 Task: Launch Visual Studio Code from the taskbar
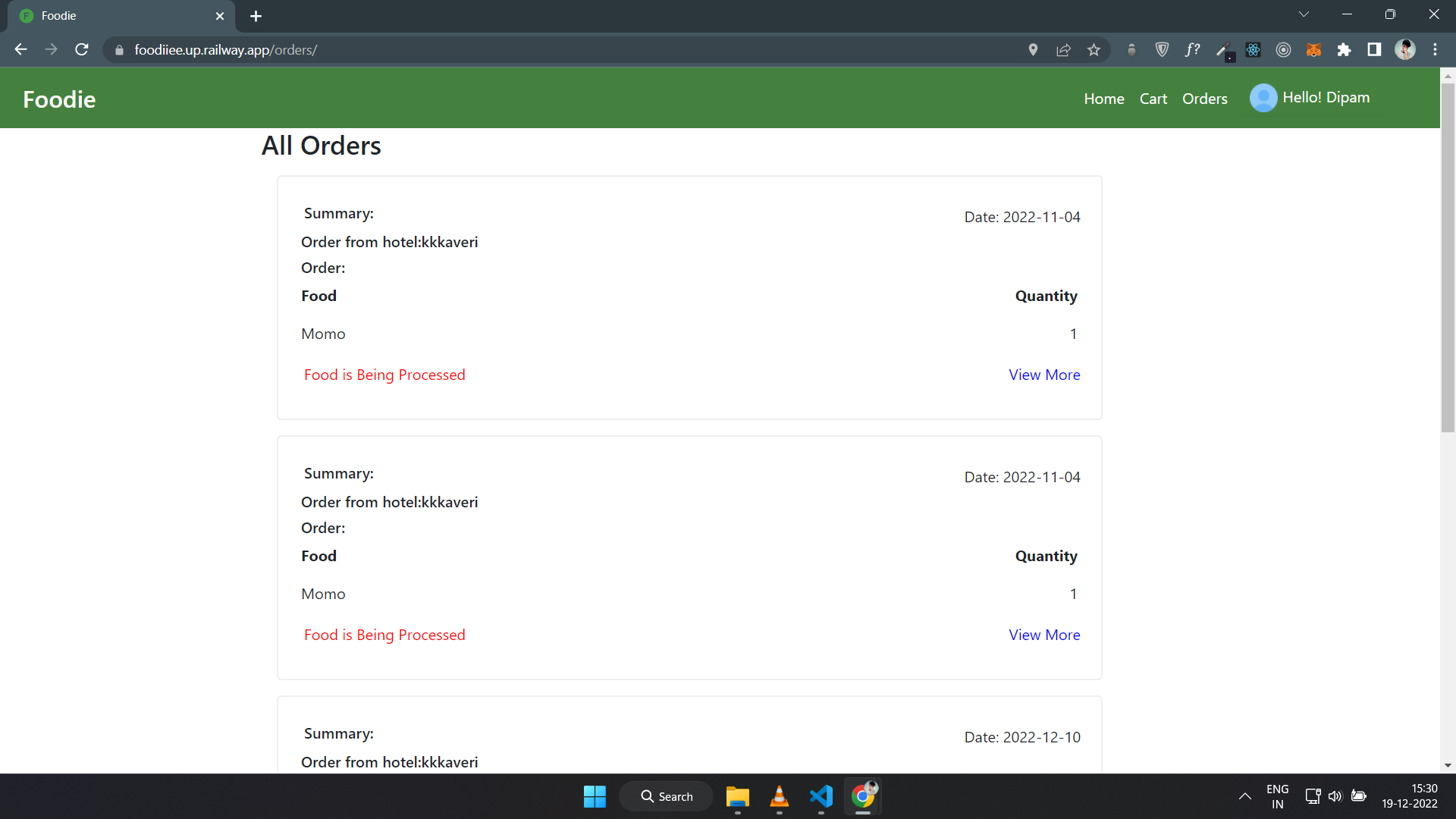821,796
